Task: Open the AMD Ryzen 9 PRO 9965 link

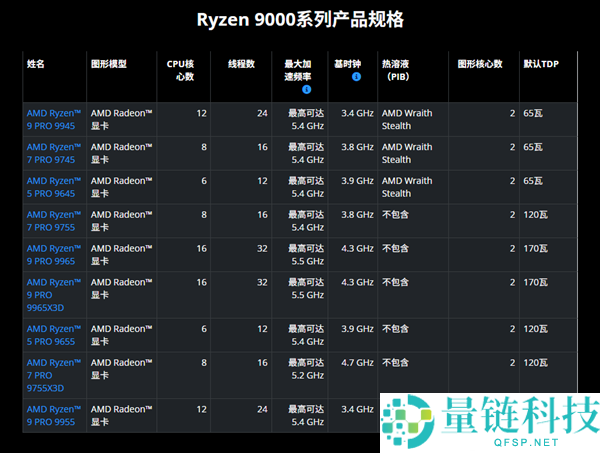Action: [54, 255]
